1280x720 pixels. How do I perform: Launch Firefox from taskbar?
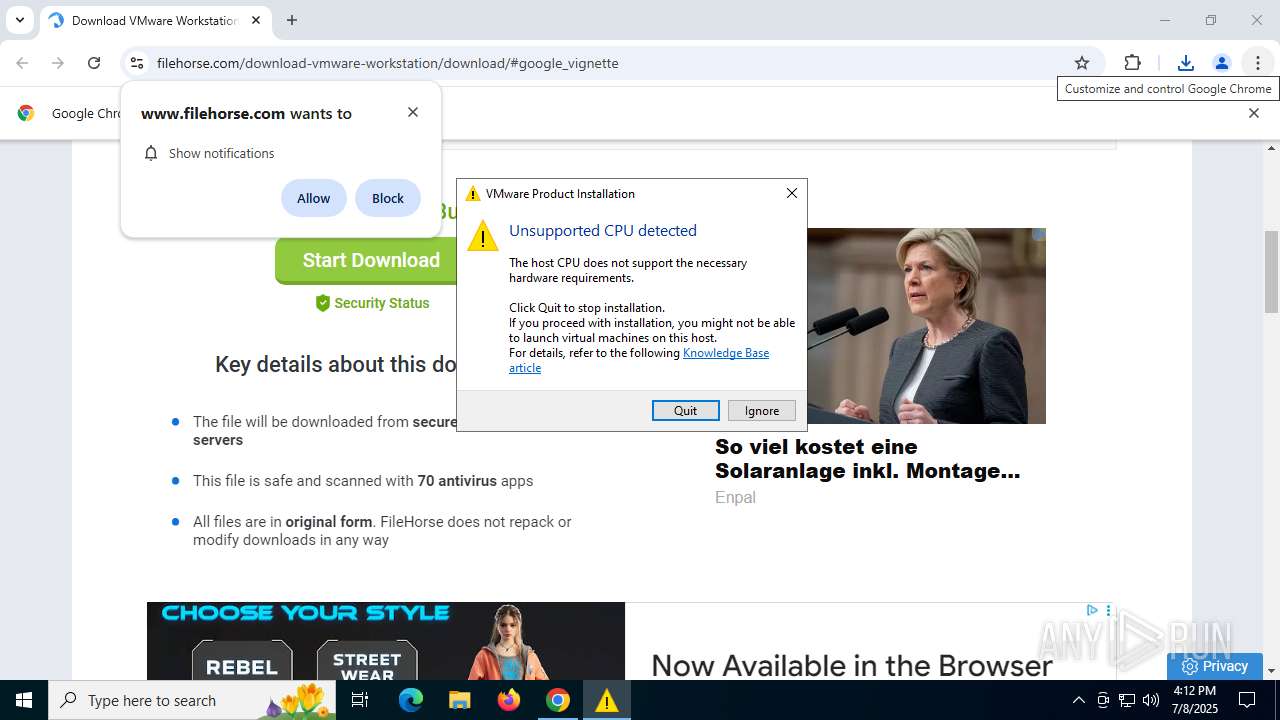509,700
